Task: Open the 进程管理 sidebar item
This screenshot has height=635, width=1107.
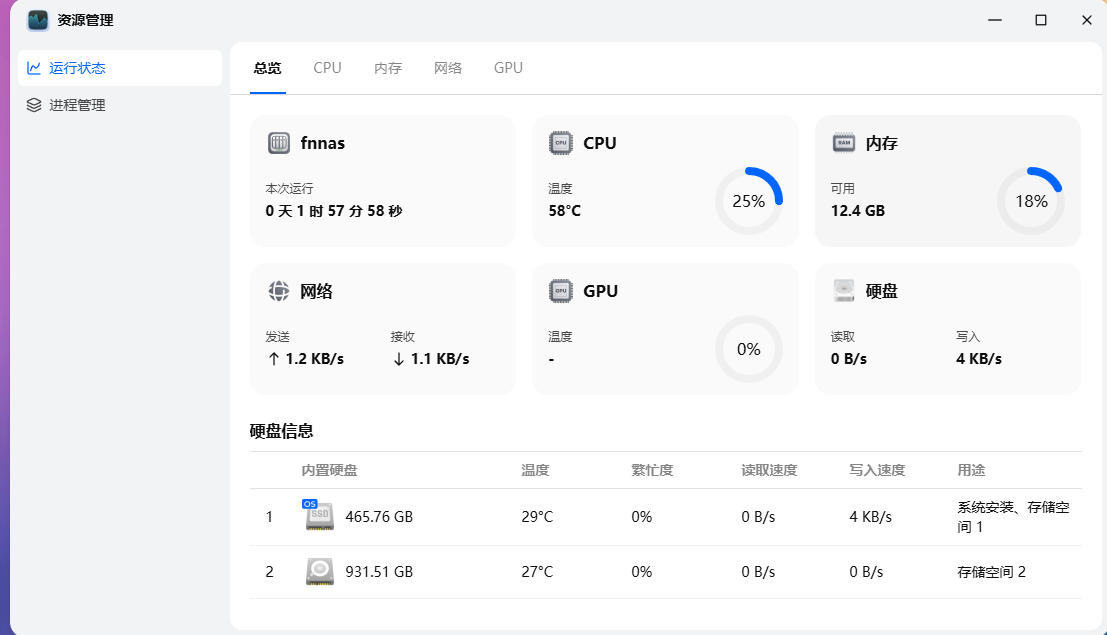Action: (120, 105)
